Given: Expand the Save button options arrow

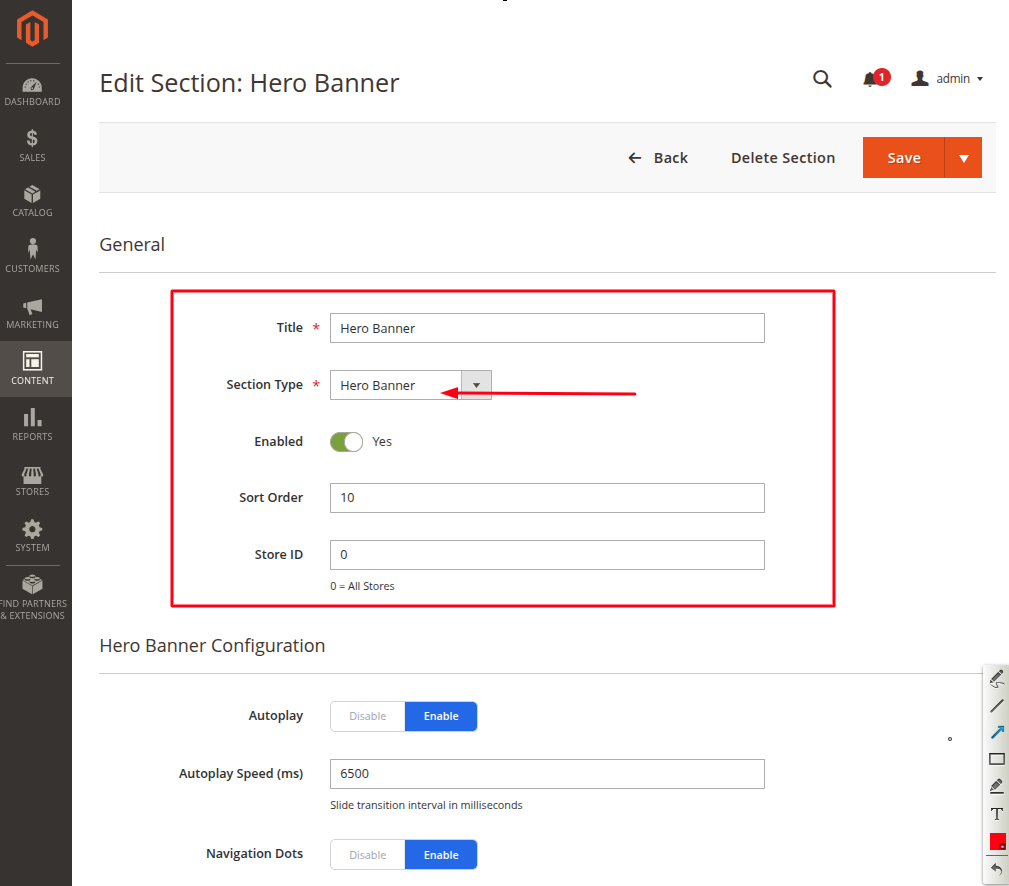Looking at the screenshot, I should point(963,158).
